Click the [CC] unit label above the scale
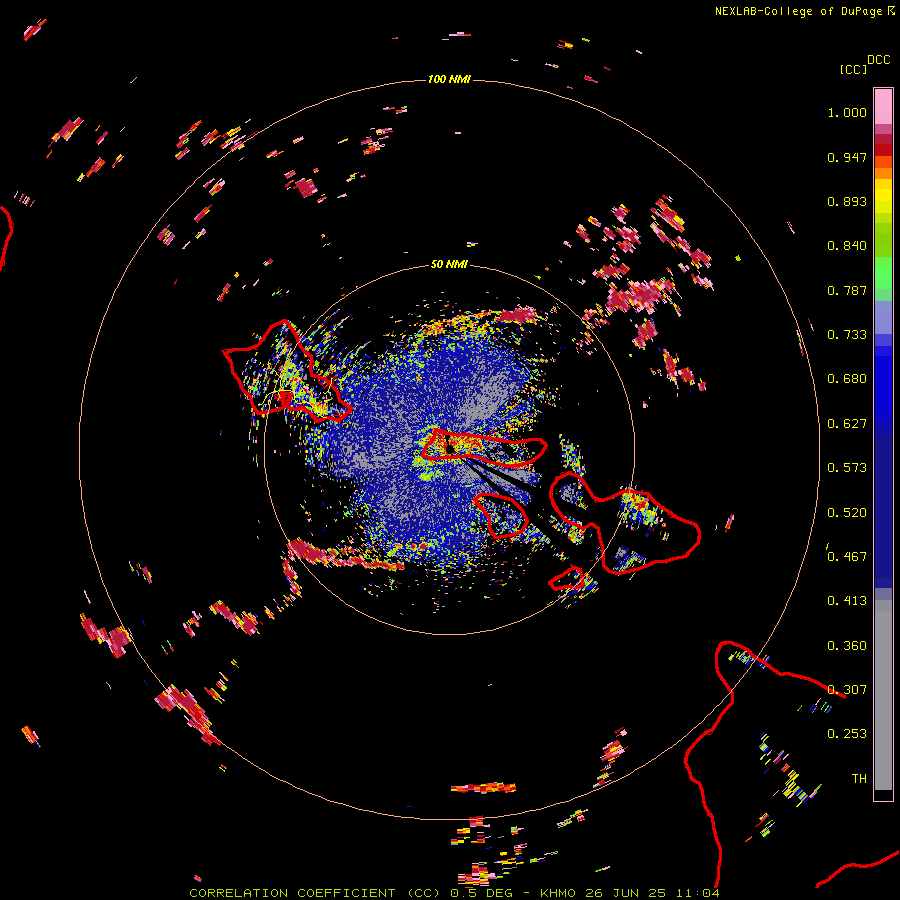The image size is (900, 900). point(853,69)
